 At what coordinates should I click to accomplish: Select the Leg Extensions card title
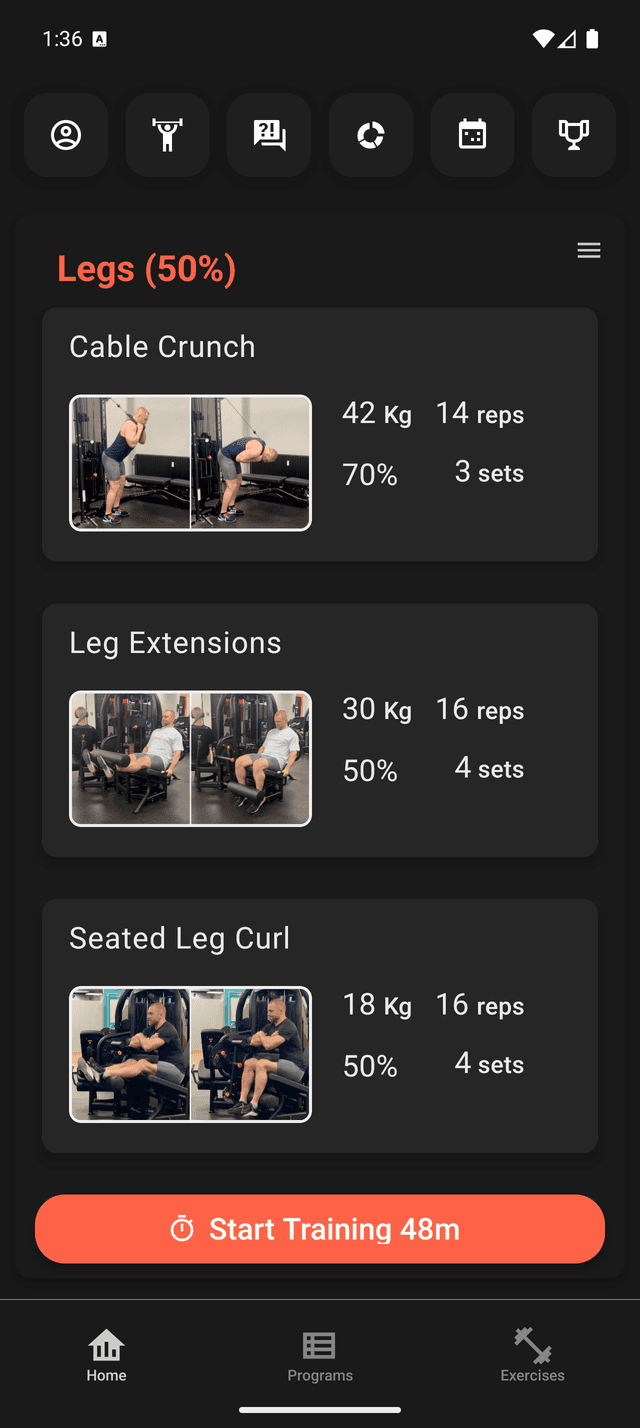point(175,643)
